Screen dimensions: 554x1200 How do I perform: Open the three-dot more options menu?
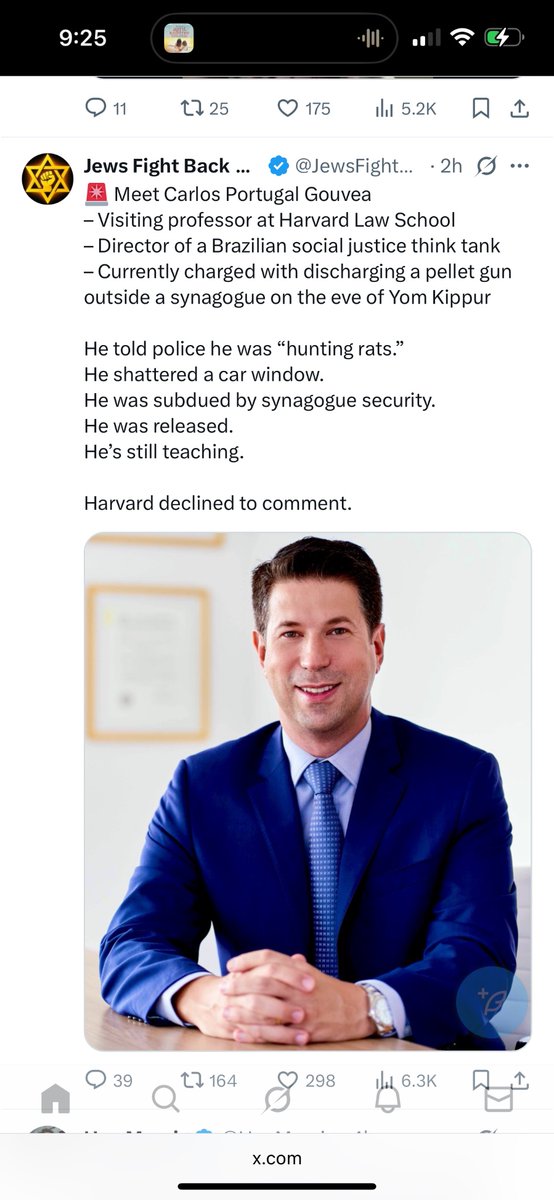point(519,166)
